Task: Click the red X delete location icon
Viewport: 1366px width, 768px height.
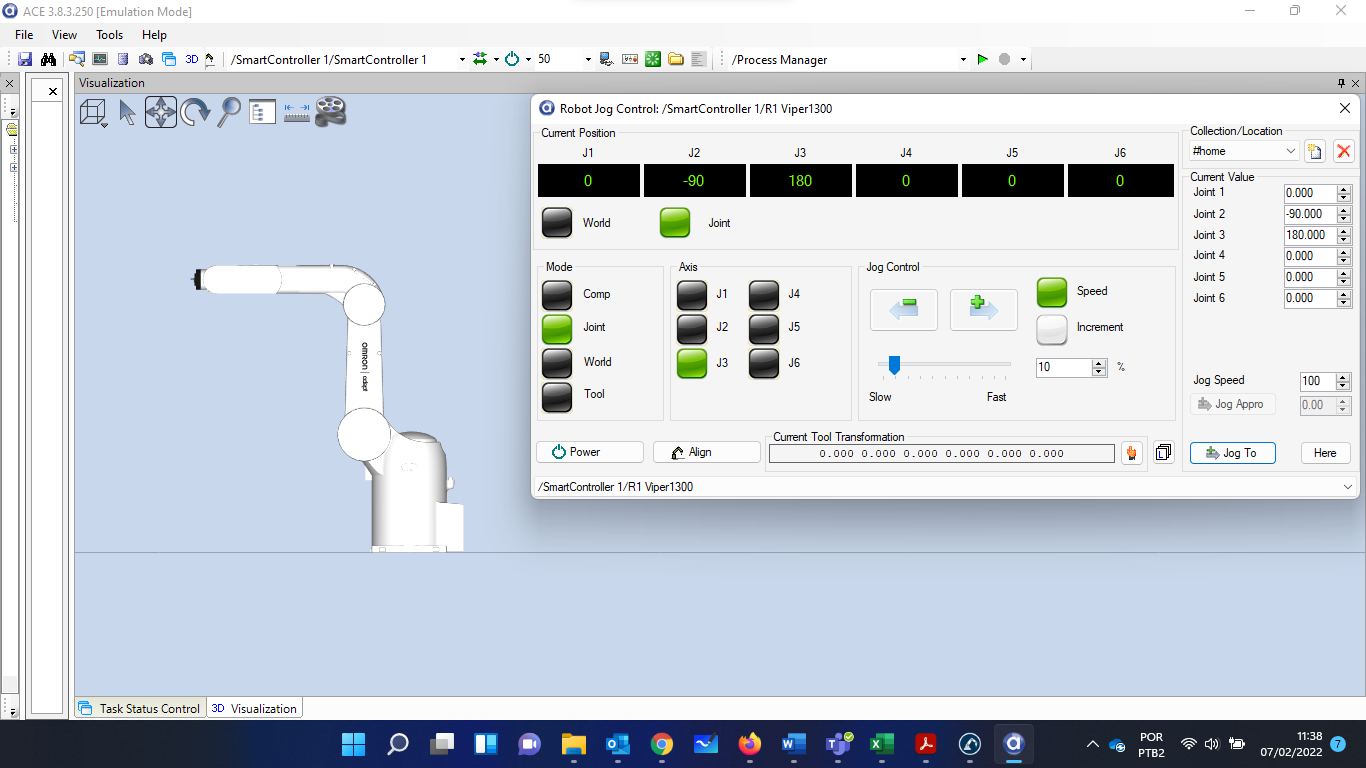Action: 1343,151
